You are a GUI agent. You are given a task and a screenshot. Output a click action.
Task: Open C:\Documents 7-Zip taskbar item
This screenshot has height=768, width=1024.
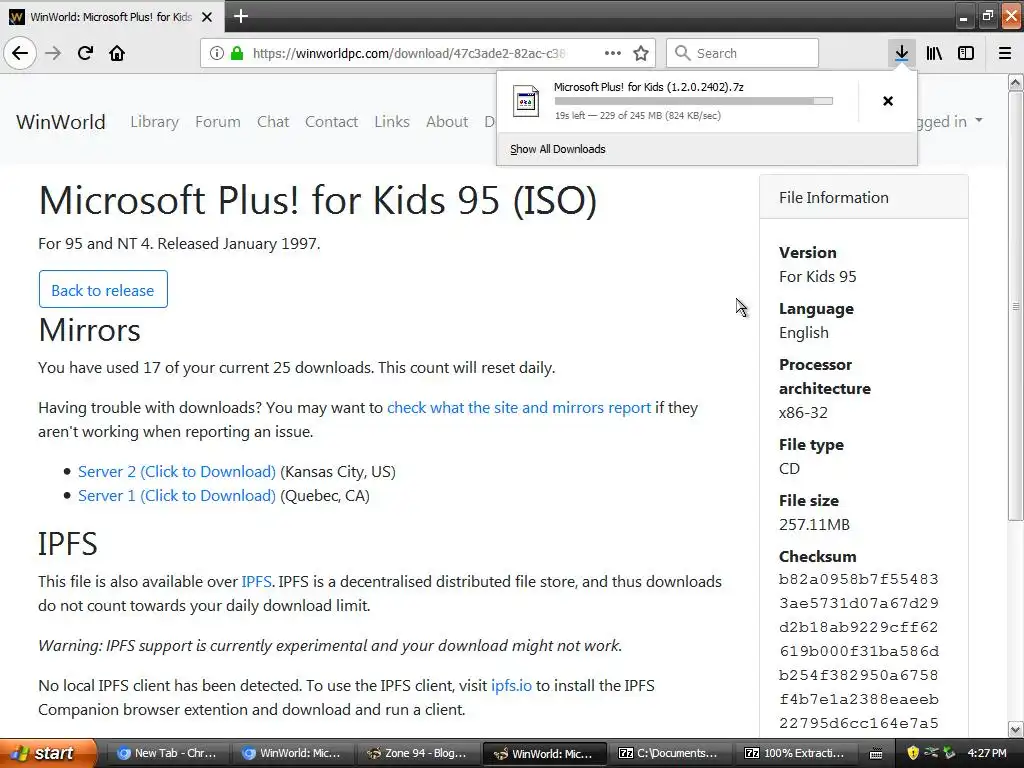669,754
